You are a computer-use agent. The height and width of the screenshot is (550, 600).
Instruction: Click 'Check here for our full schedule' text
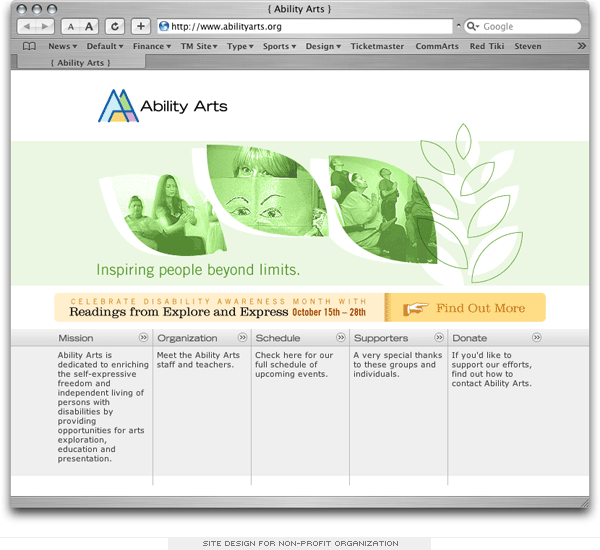coord(294,364)
